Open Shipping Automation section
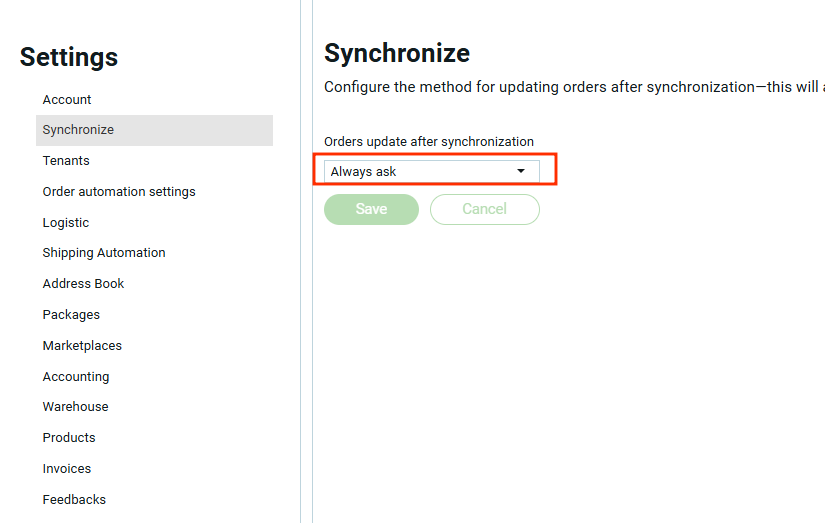 104,253
